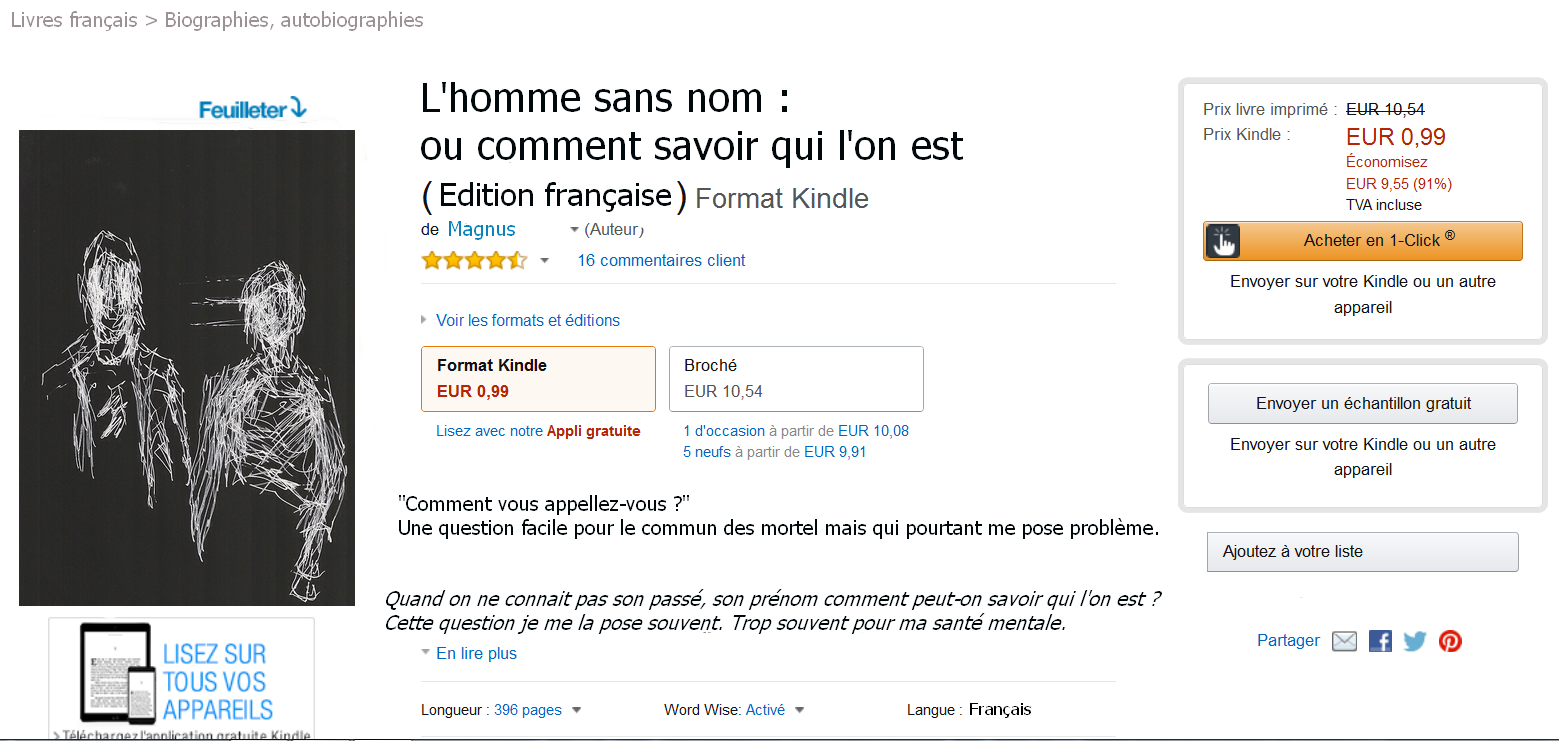Click the book cover thumbnail
This screenshot has width=1559, height=741.
(x=187, y=367)
